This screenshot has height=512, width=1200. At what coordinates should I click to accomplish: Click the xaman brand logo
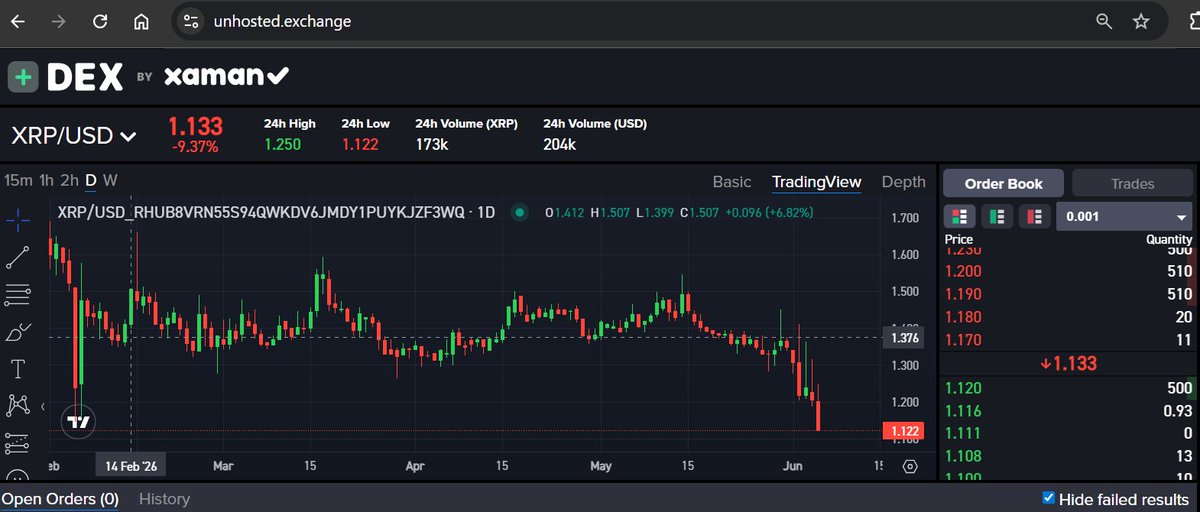(226, 76)
